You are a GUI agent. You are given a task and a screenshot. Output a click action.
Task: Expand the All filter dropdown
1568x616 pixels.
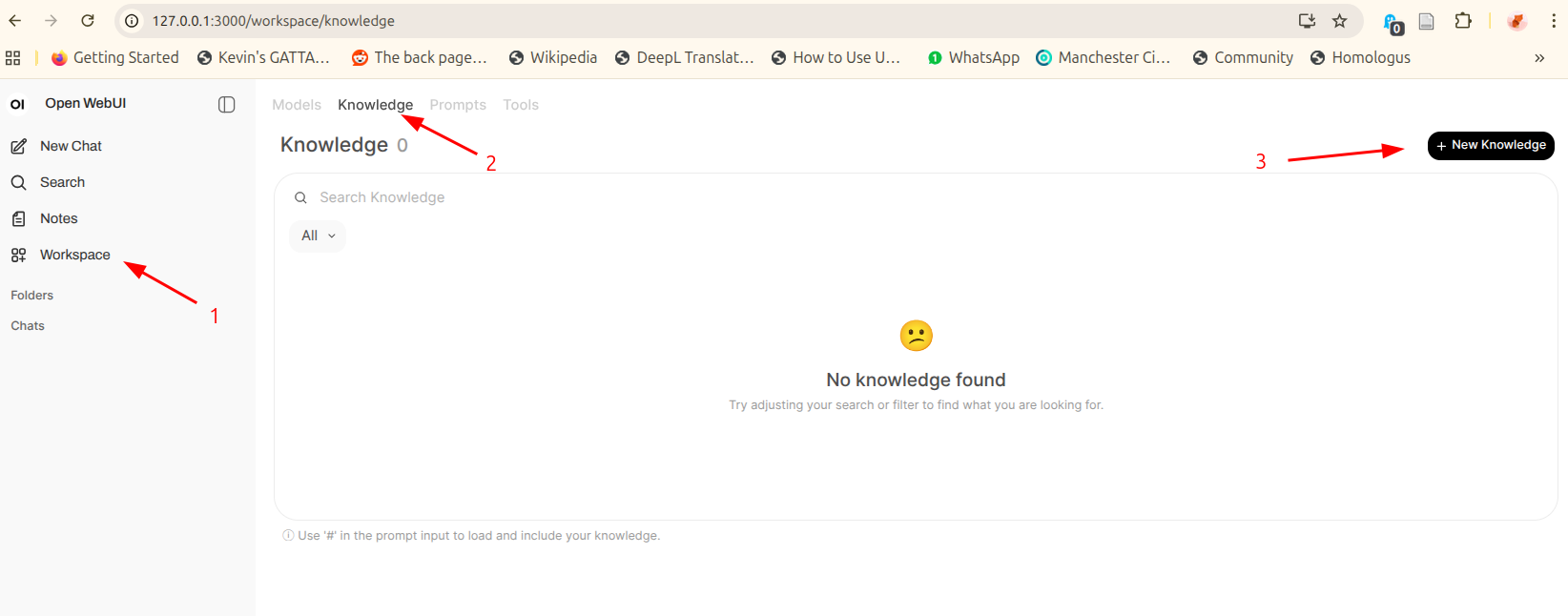[318, 236]
